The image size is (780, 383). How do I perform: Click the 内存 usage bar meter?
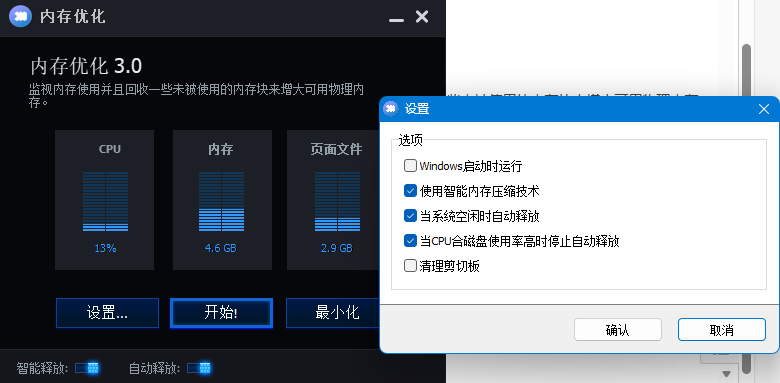221,201
